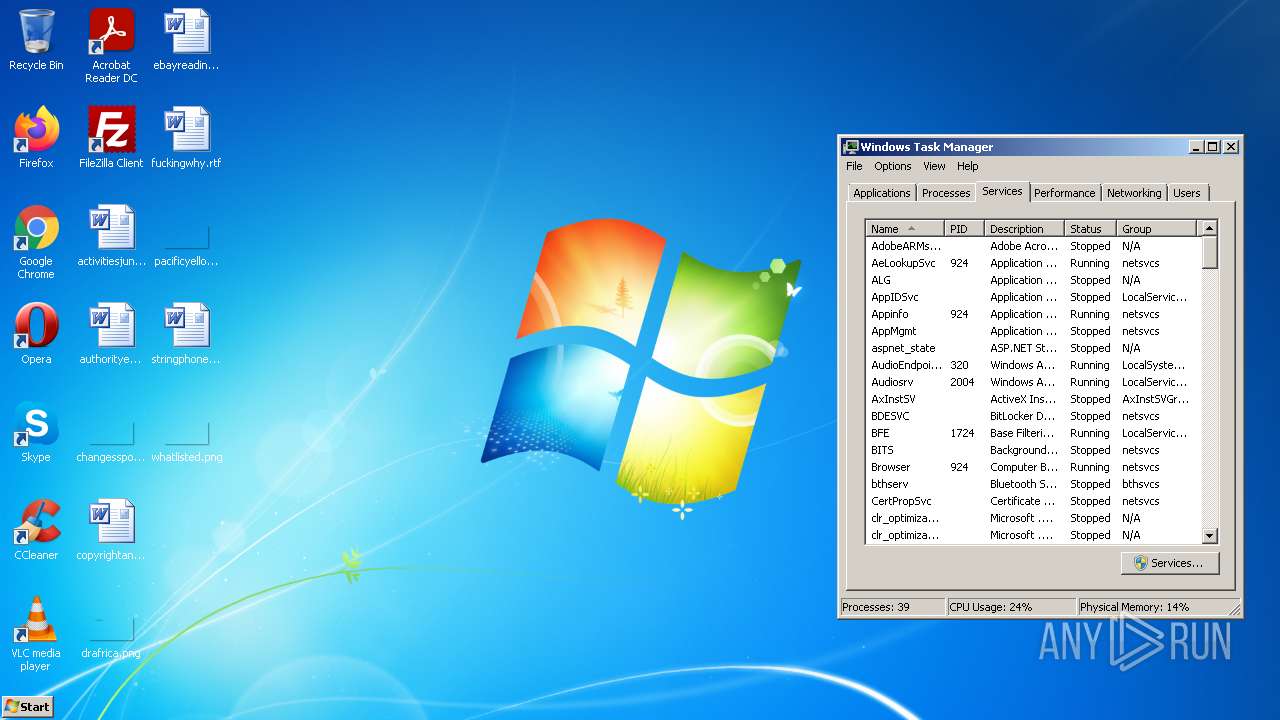Select the stringphone Word document

point(186,334)
